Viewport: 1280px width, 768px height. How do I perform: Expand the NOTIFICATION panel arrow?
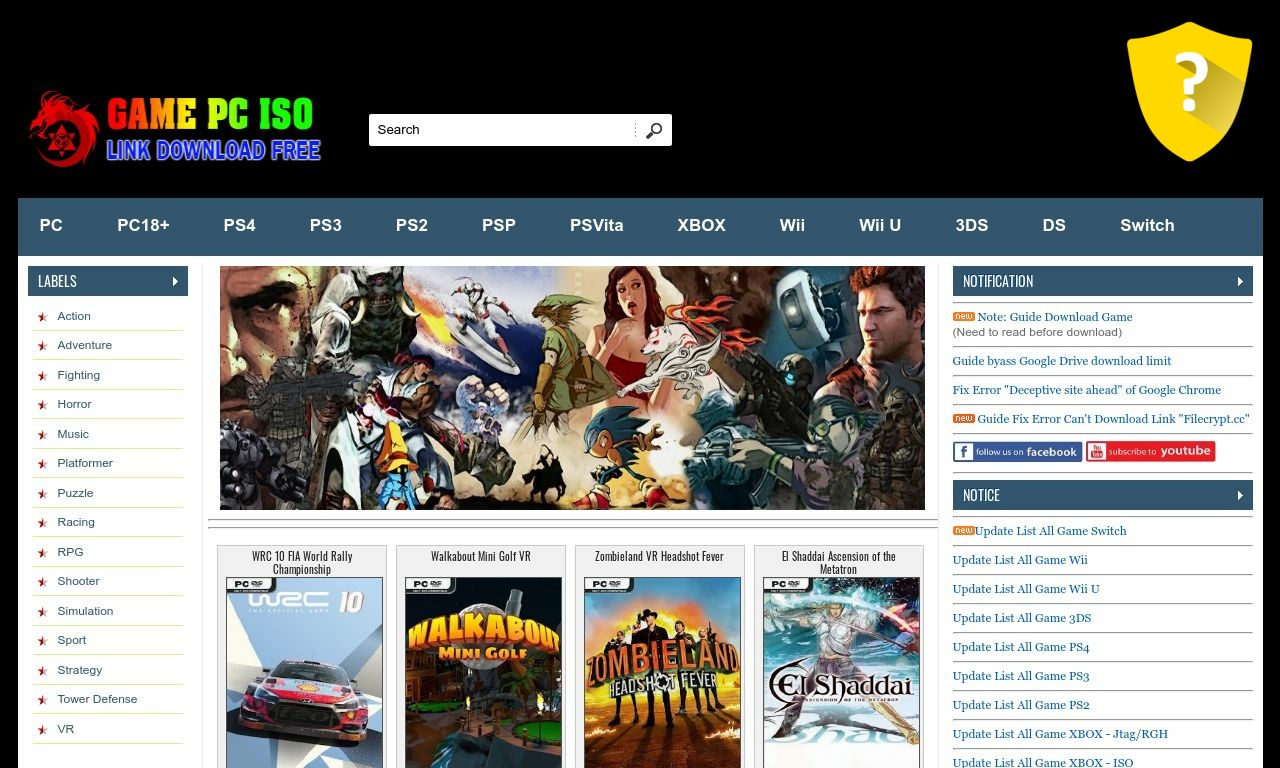click(x=1240, y=281)
